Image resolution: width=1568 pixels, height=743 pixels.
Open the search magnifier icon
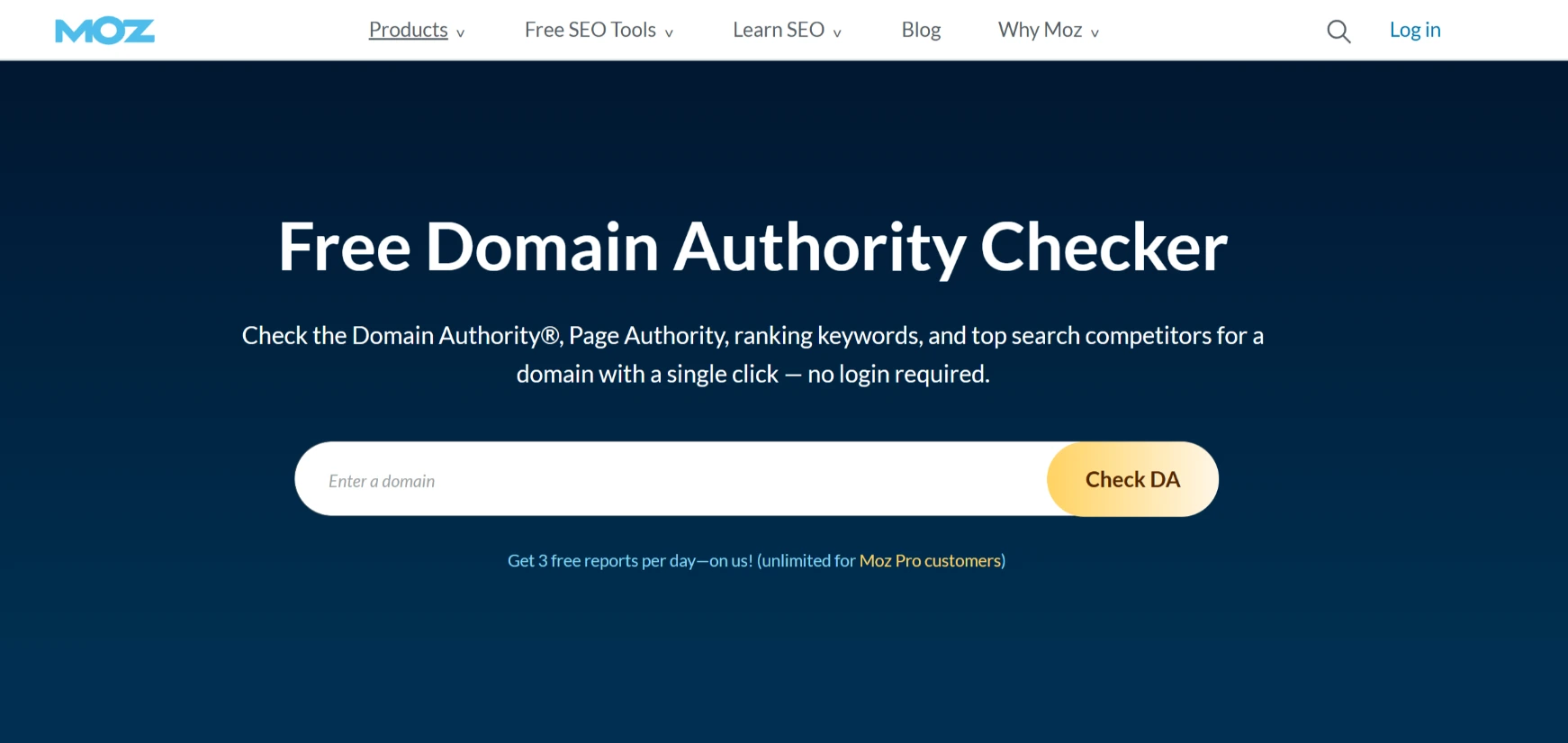tap(1338, 32)
